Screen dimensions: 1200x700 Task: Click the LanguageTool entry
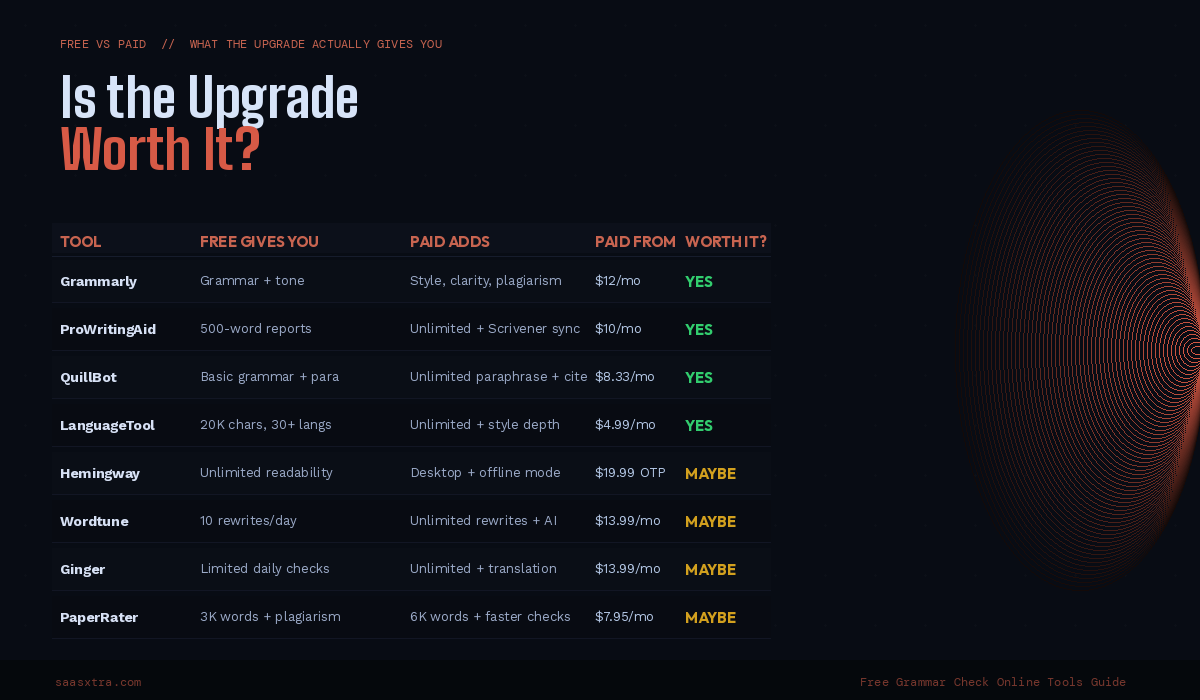click(x=107, y=425)
